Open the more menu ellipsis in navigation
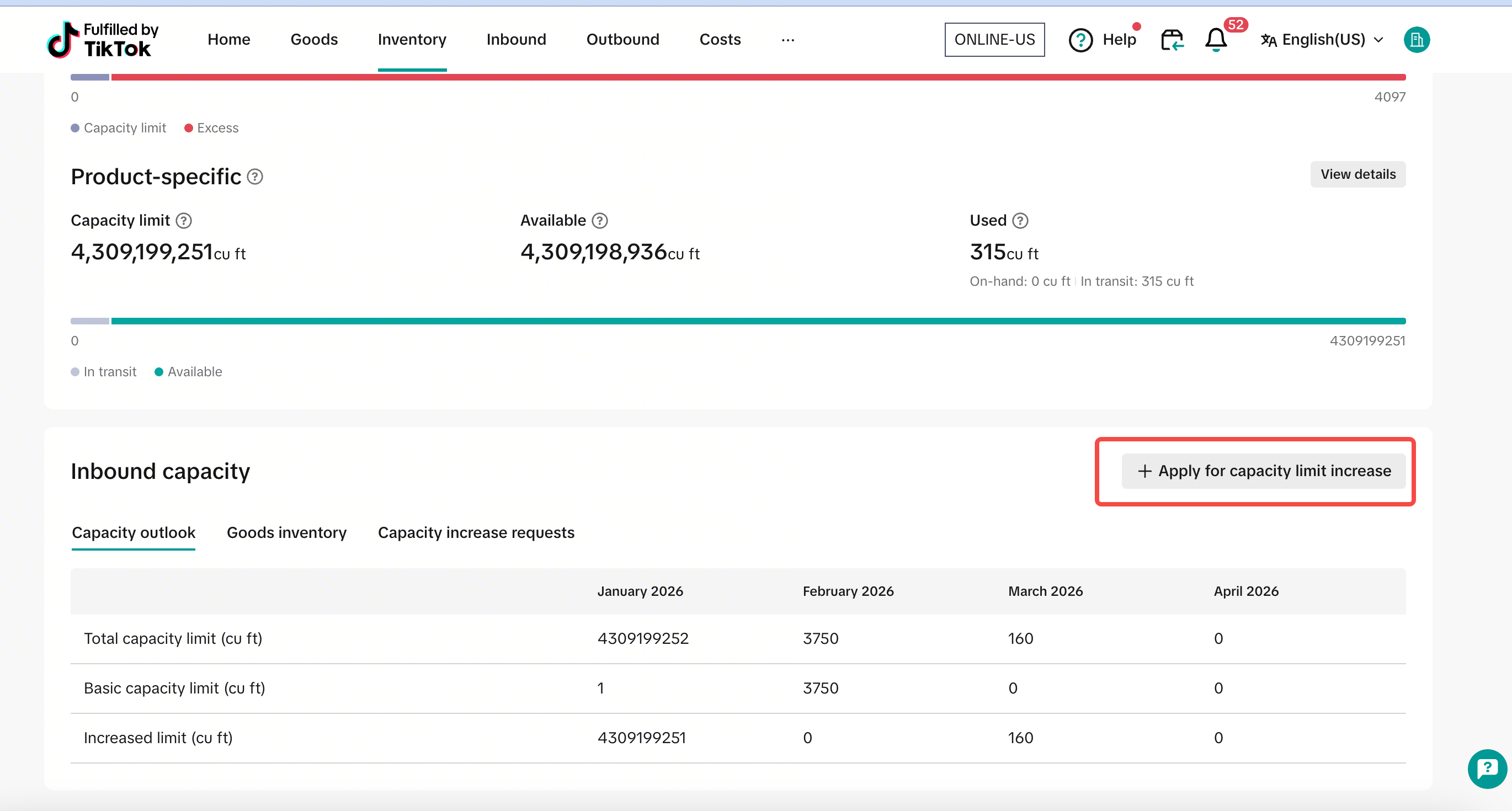 [787, 40]
